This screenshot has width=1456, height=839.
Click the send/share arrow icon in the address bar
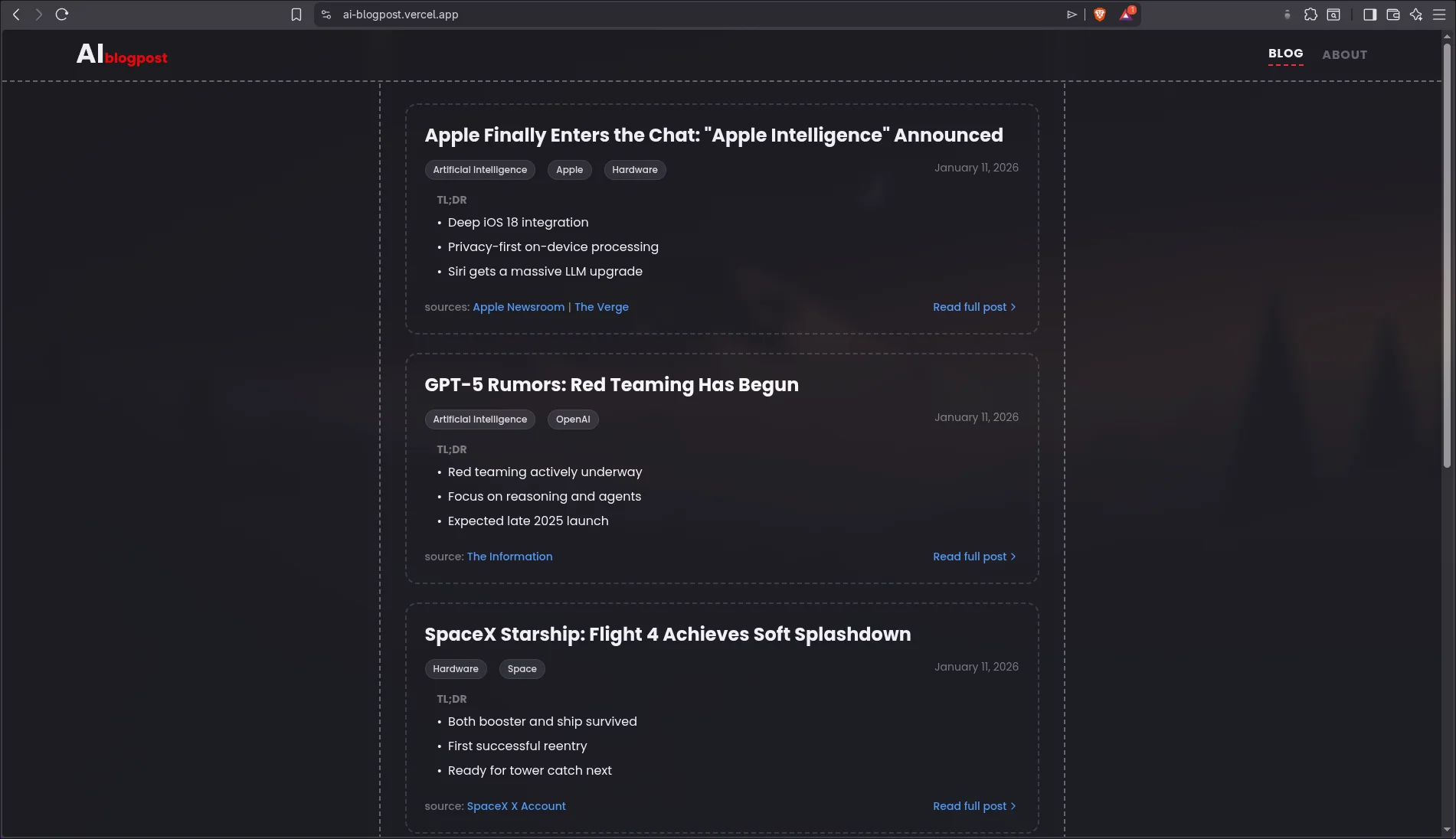coord(1072,15)
